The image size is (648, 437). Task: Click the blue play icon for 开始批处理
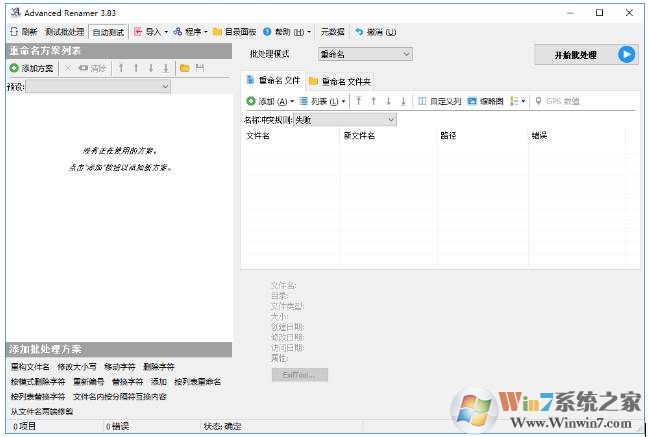[626, 55]
